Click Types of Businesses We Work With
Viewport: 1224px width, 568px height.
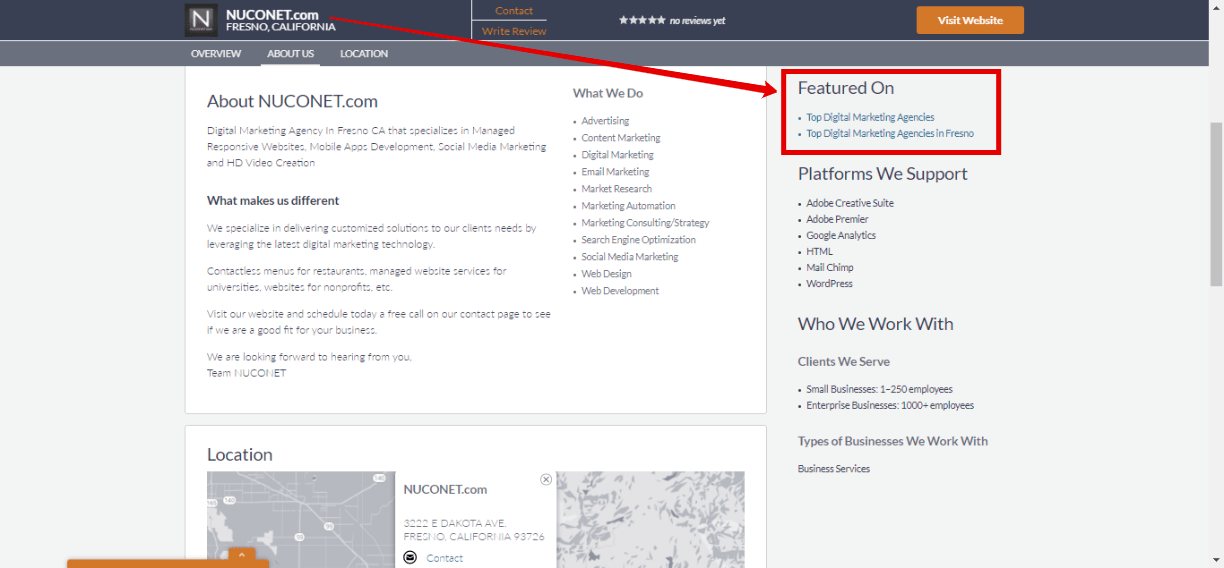(893, 441)
